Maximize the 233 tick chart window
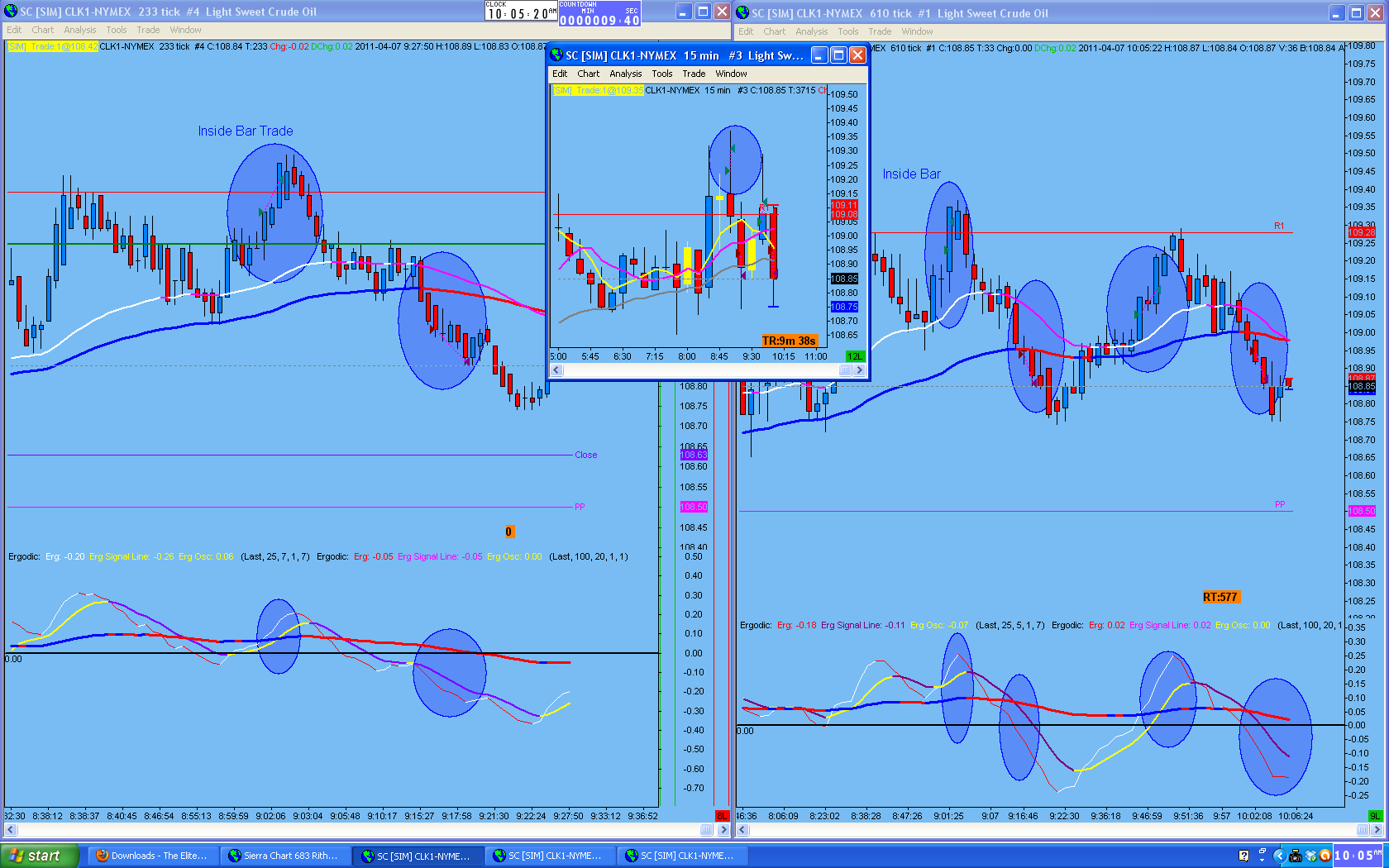The image size is (1389, 868). tap(703, 12)
